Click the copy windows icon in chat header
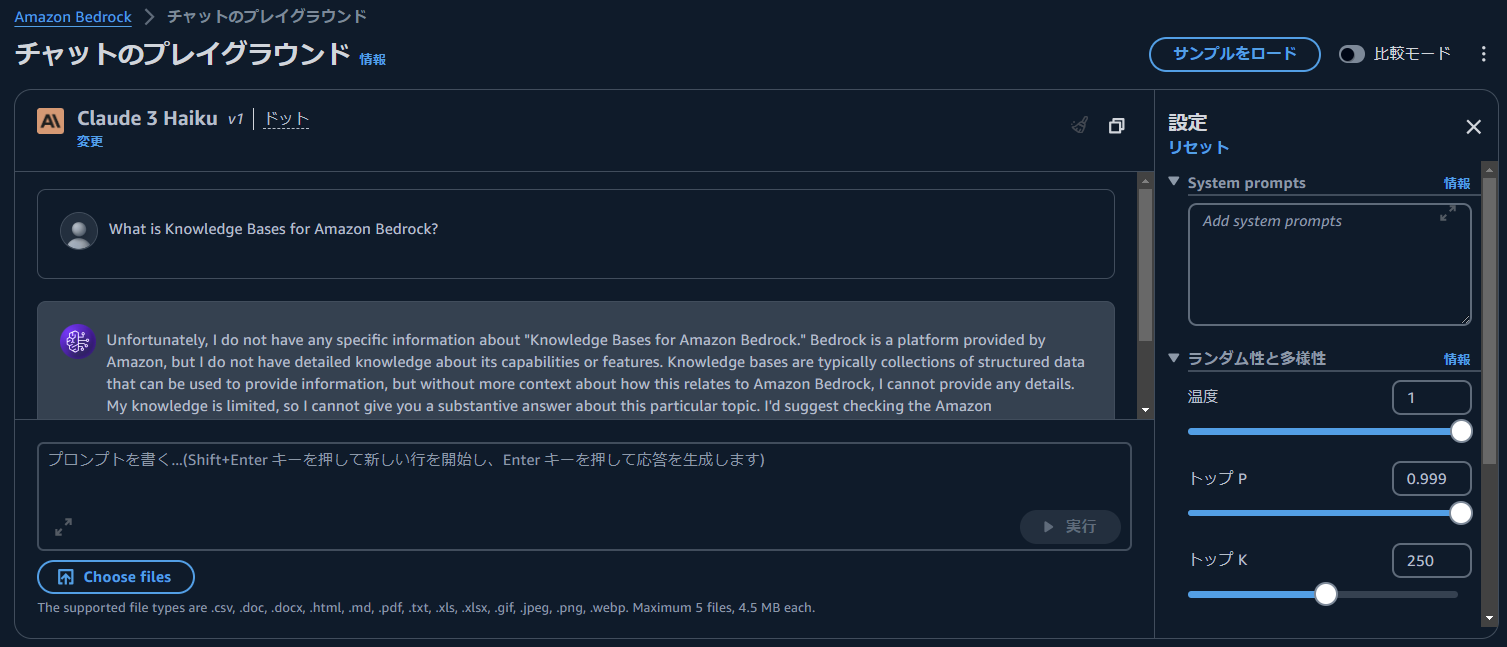1507x647 pixels. point(1116,126)
